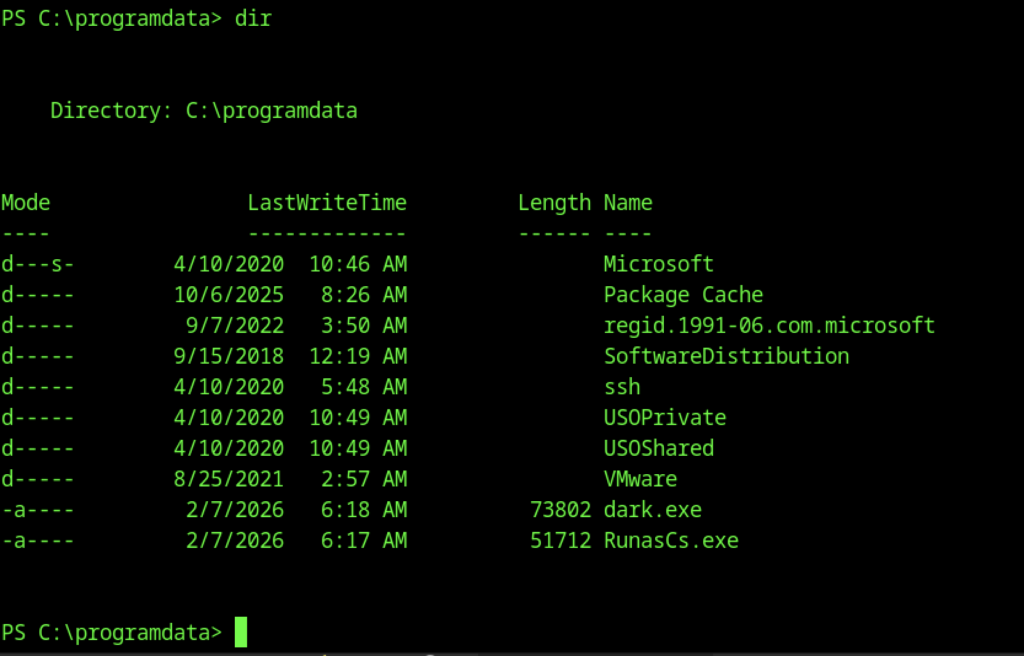Click the ssh directory entry

(622, 387)
